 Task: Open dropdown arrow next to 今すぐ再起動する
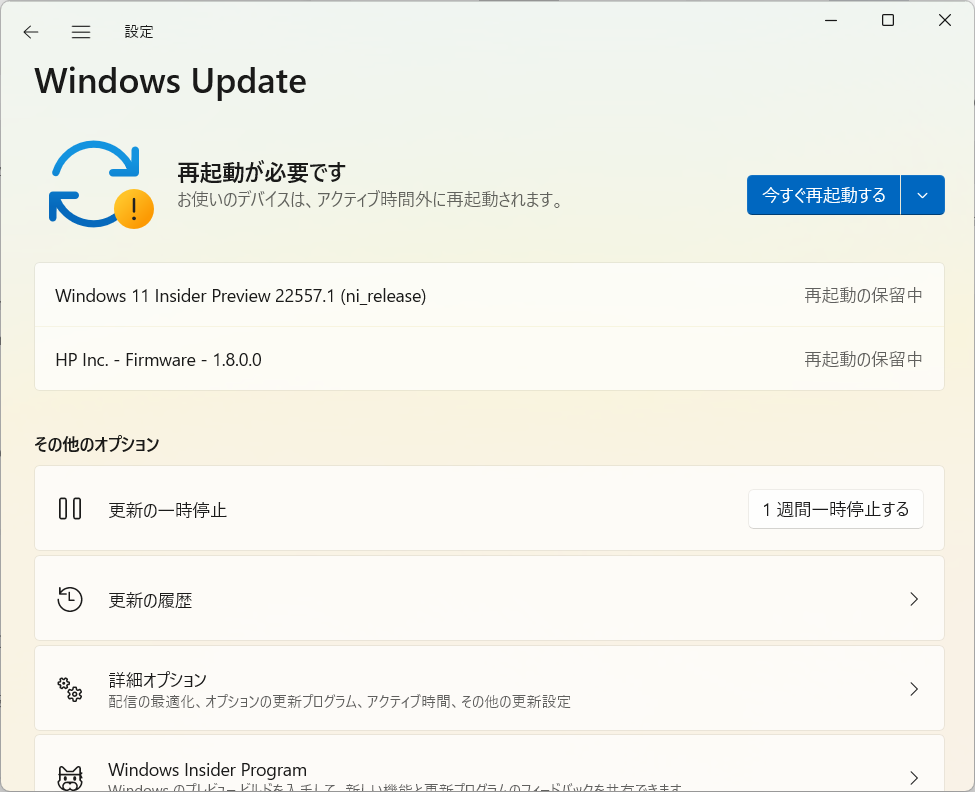(x=923, y=195)
